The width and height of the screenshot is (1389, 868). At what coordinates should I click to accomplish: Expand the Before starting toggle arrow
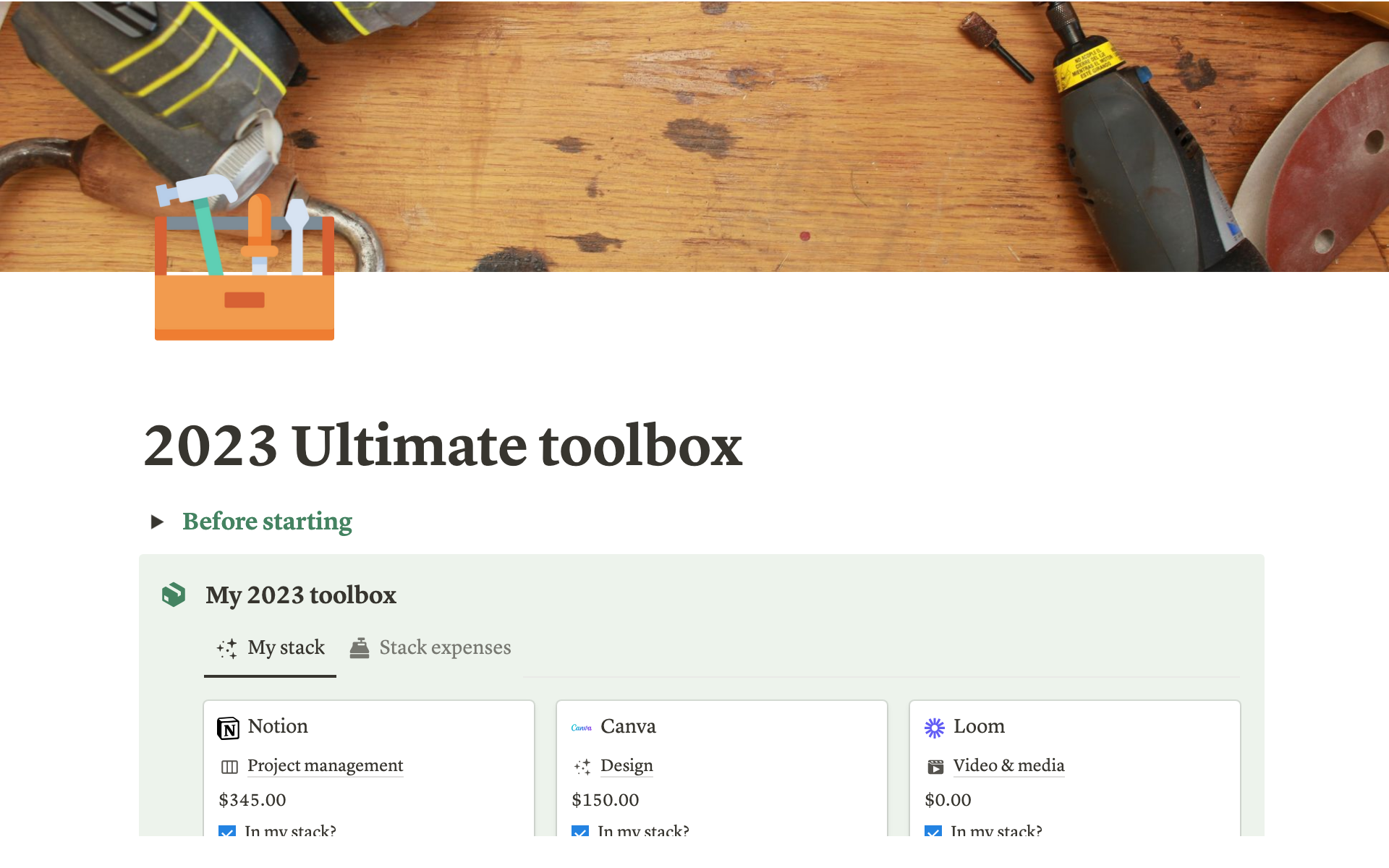[x=157, y=522]
